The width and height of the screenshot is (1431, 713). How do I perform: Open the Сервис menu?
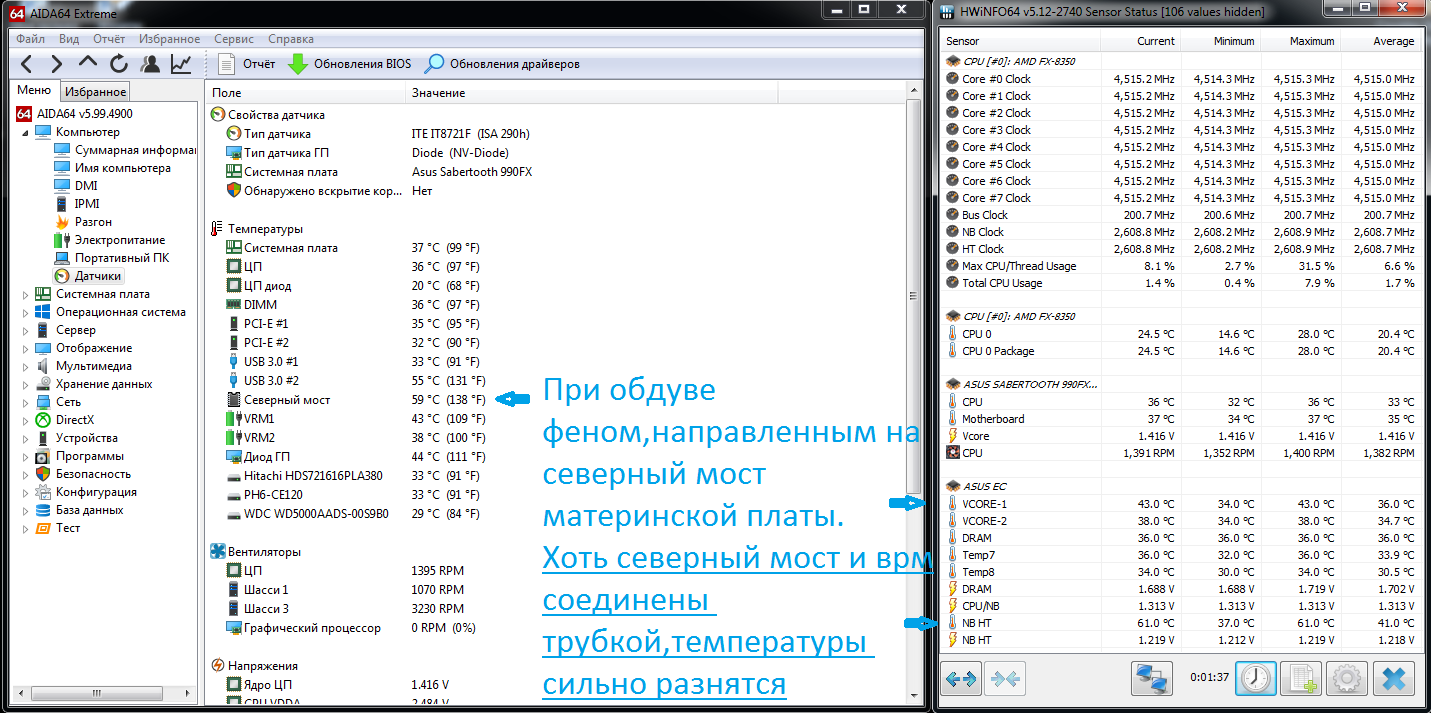coord(234,39)
